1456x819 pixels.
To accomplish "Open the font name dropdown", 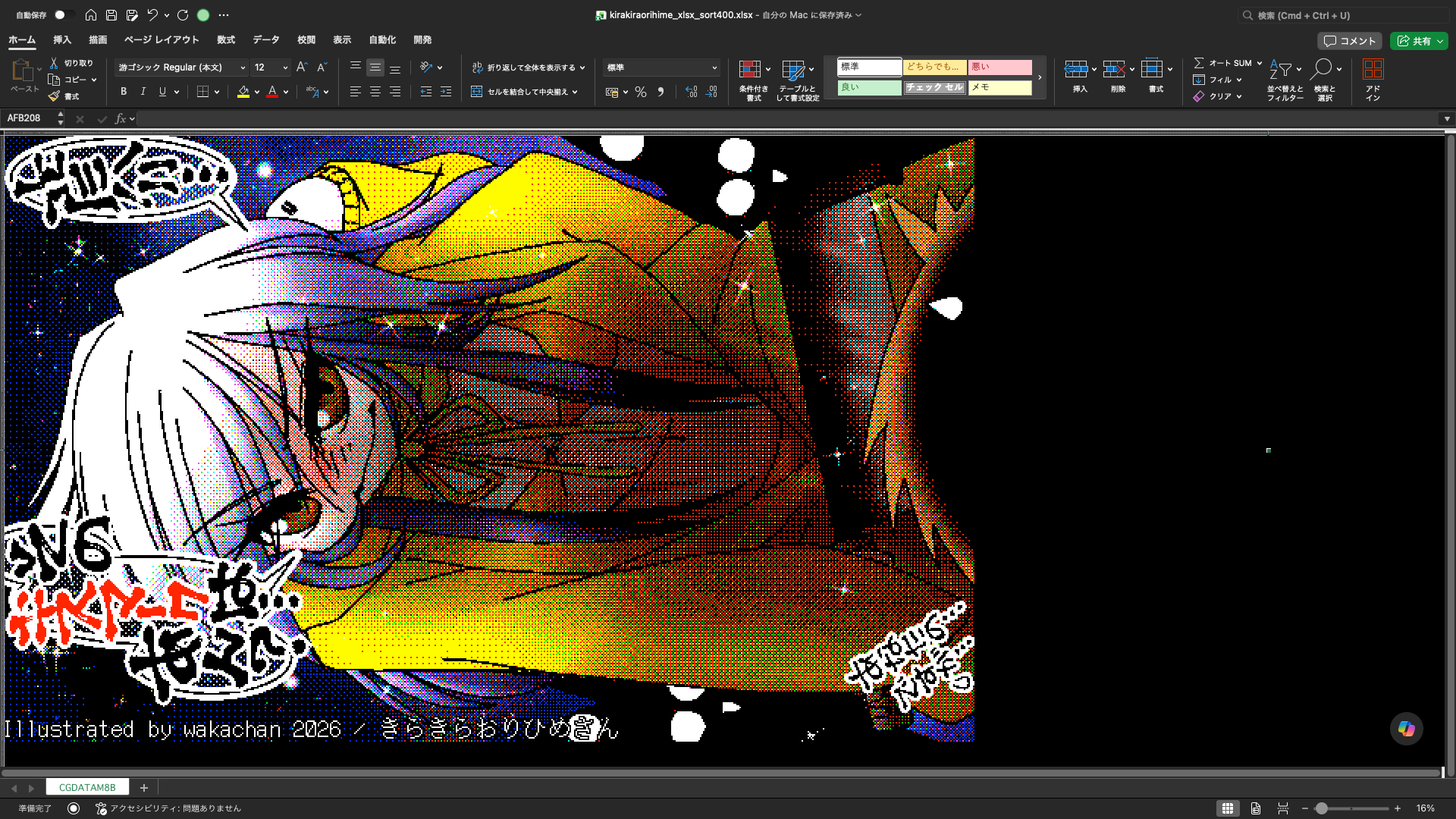I will [x=243, y=67].
